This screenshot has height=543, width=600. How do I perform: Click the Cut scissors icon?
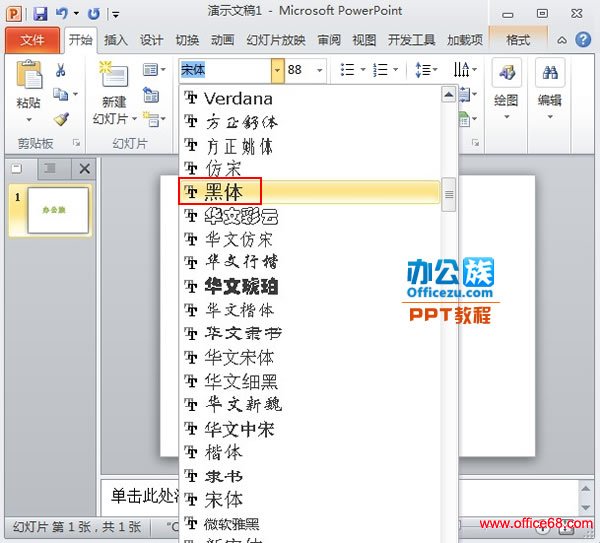[60, 70]
